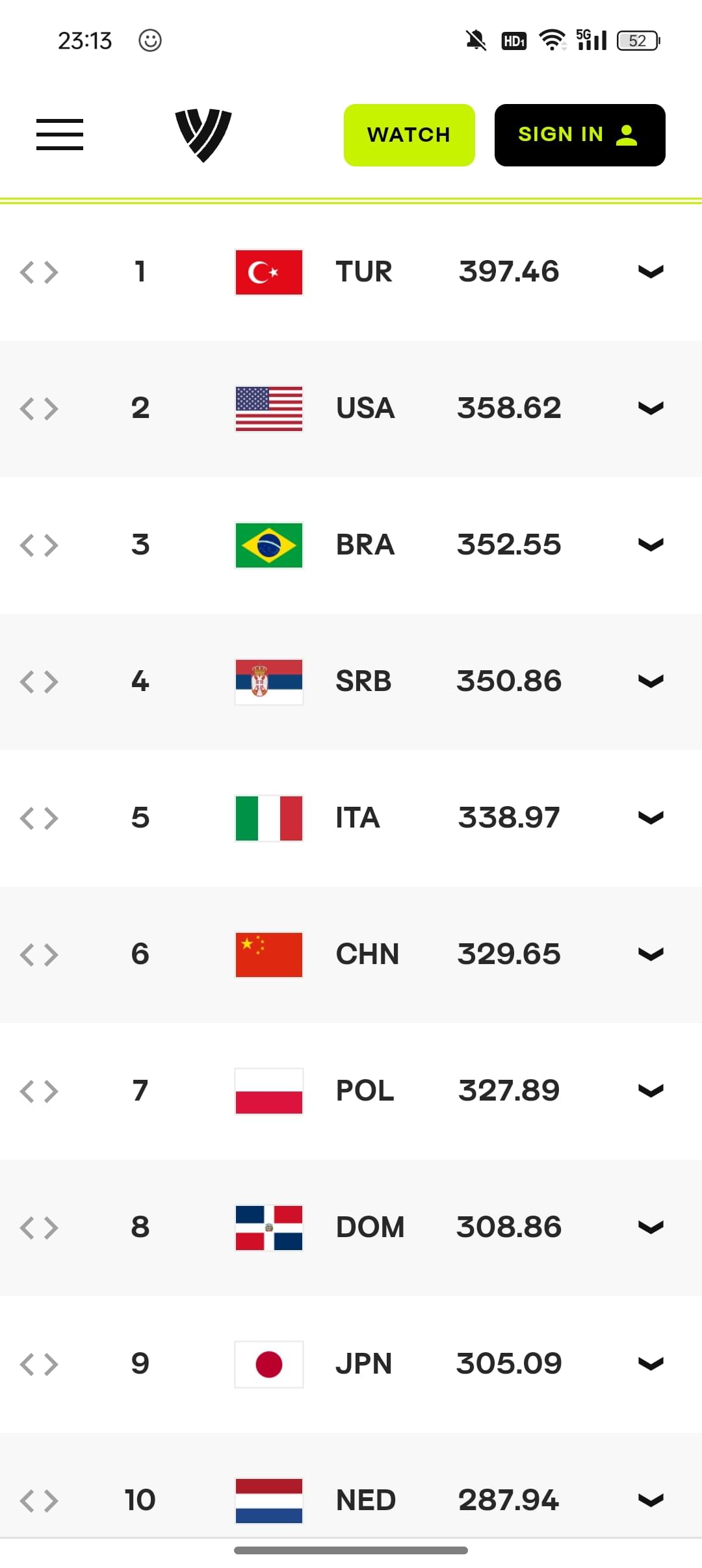The width and height of the screenshot is (702, 1568).
Task: Tap the Volleyball World logo
Action: 203,135
